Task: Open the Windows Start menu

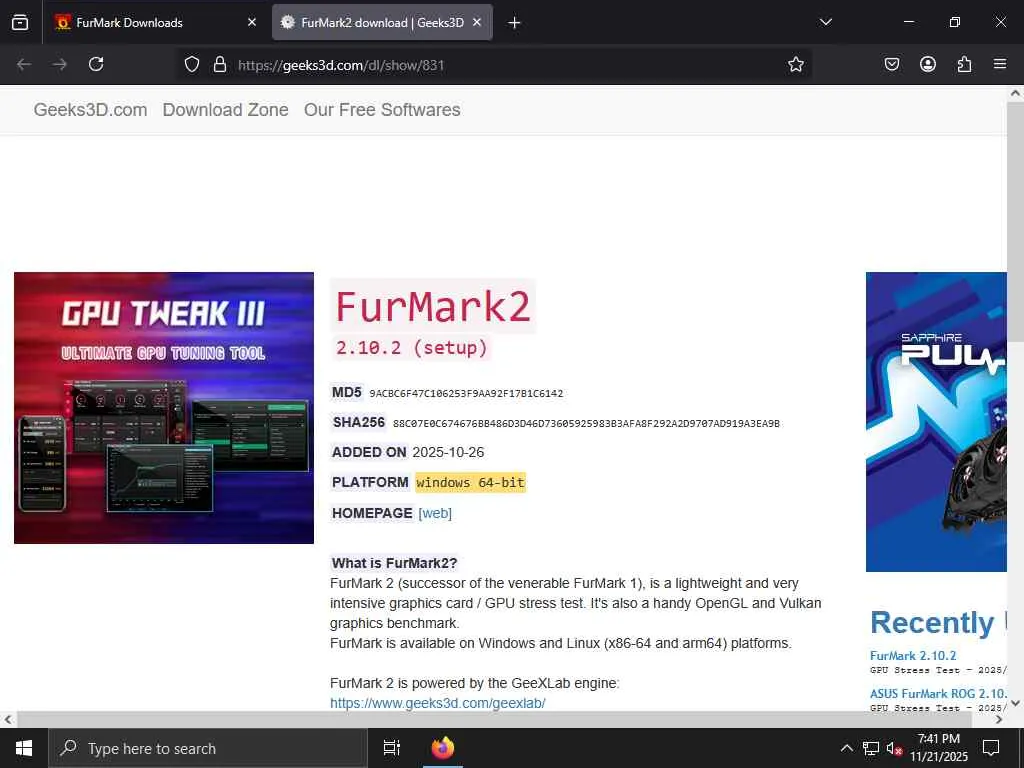Action: tap(24, 748)
